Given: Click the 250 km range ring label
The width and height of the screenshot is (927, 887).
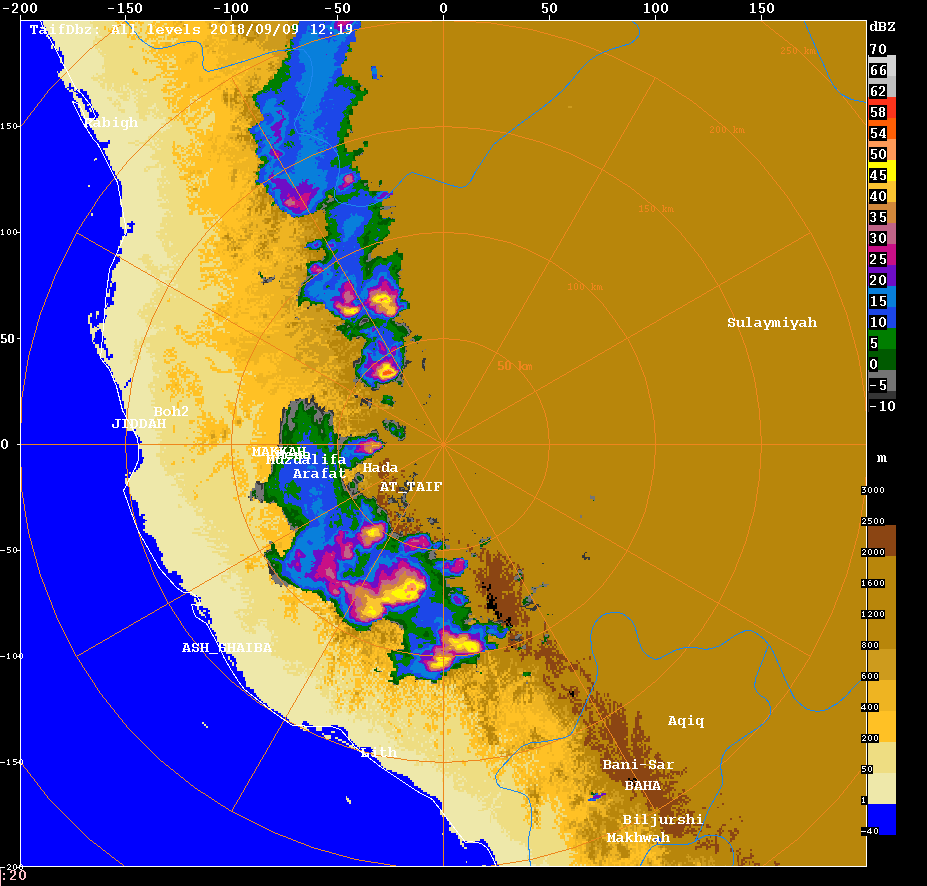Looking at the screenshot, I should 798,51.
